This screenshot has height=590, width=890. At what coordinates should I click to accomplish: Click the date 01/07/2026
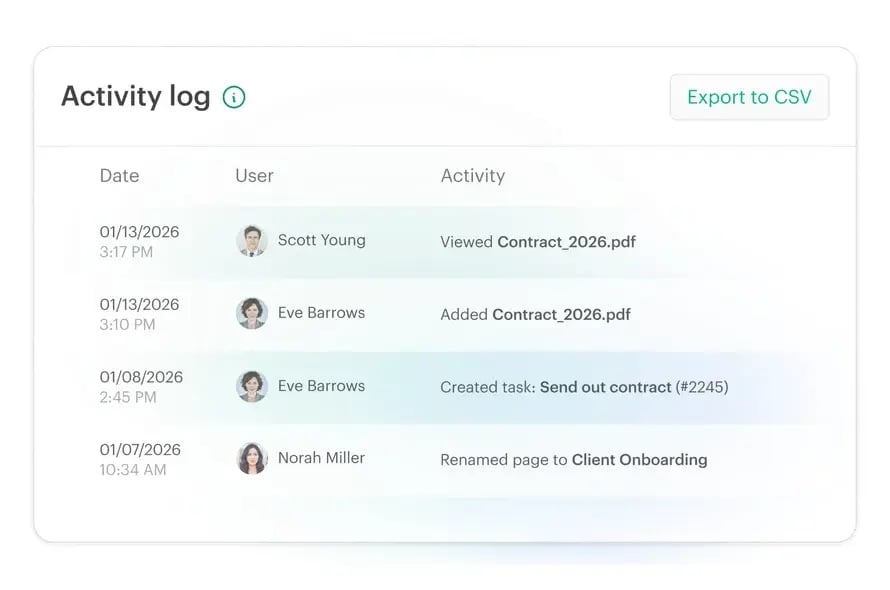[x=140, y=450]
